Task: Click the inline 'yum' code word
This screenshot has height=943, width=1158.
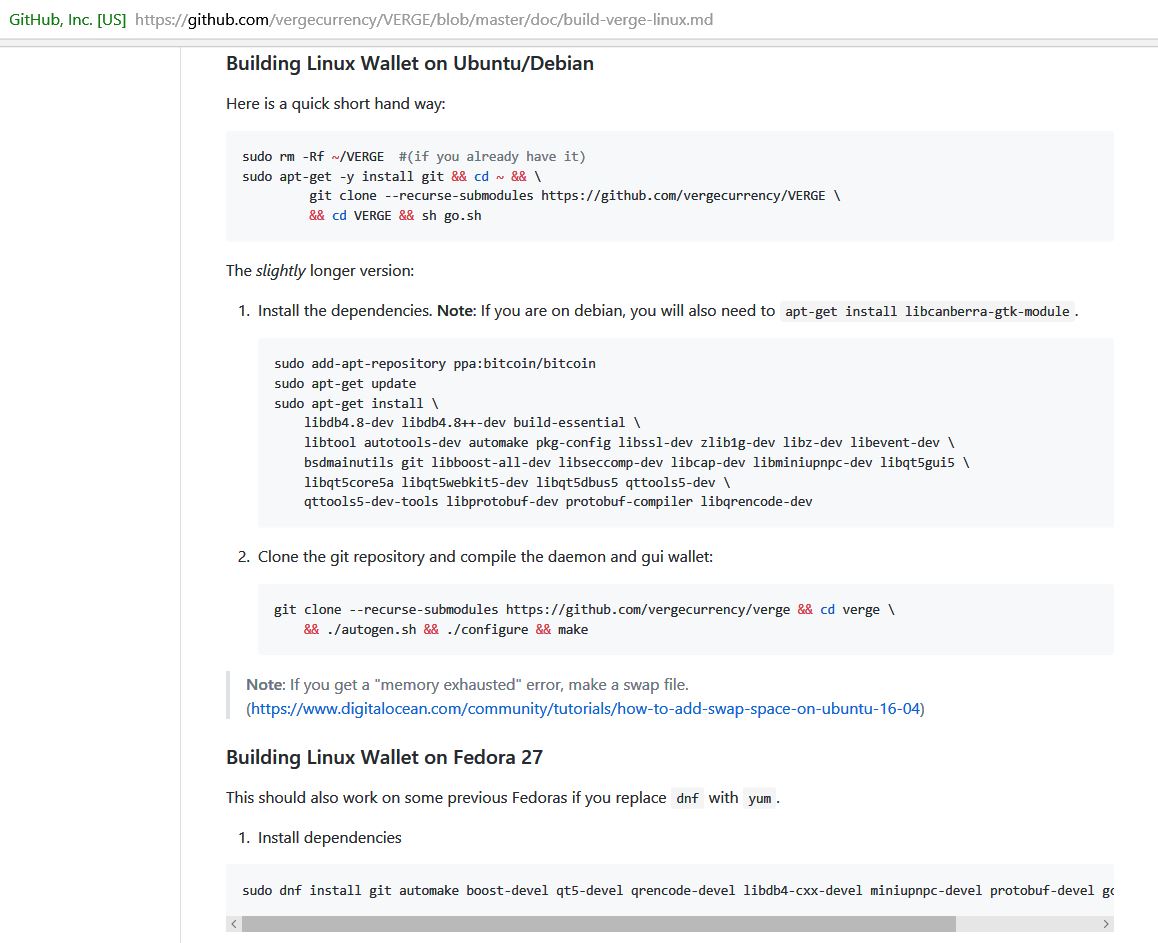Action: pyautogui.click(x=759, y=798)
